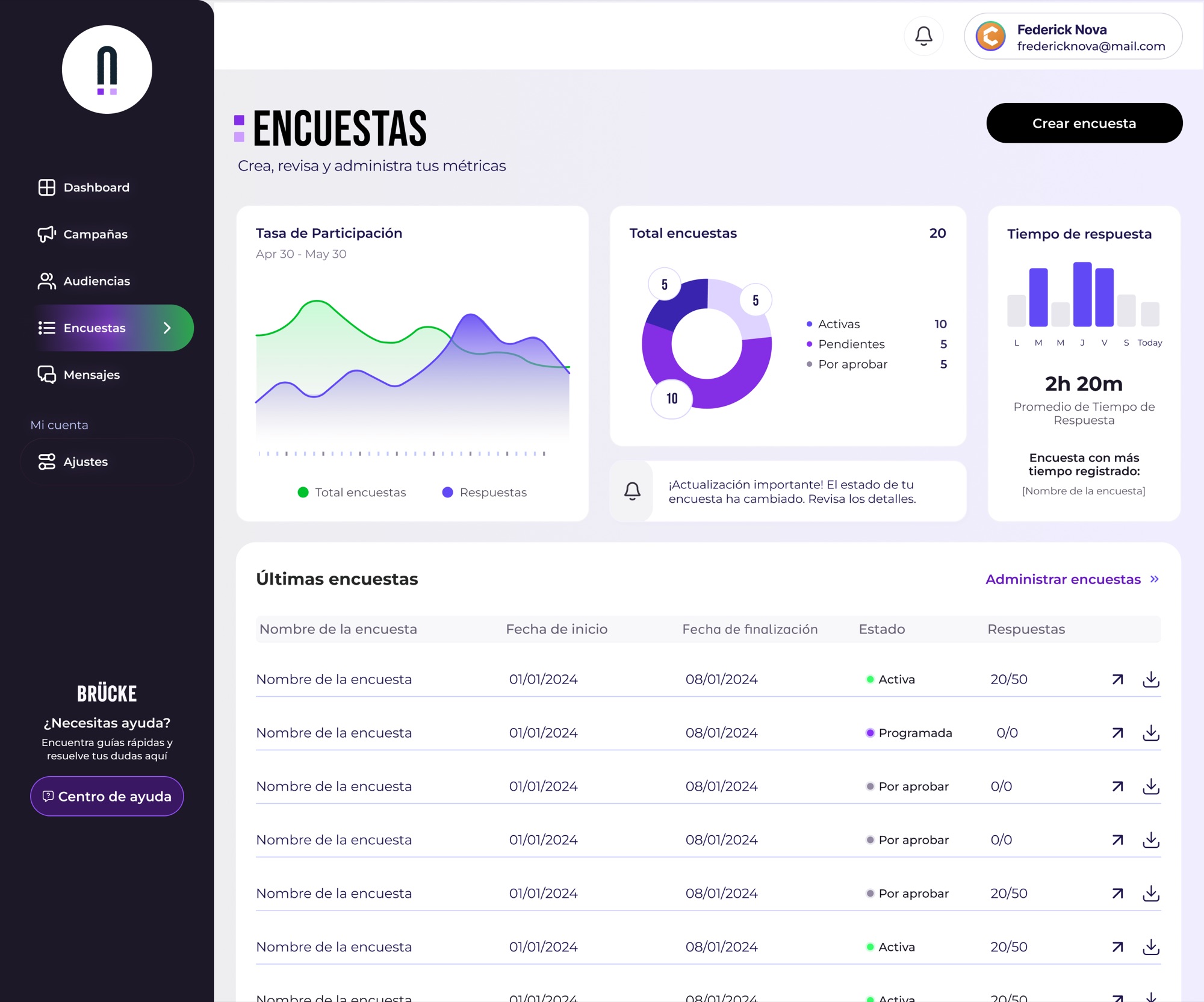The width and height of the screenshot is (1204, 1002).
Task: Click the double chevron next to Administrar encuestas
Action: click(x=1155, y=579)
